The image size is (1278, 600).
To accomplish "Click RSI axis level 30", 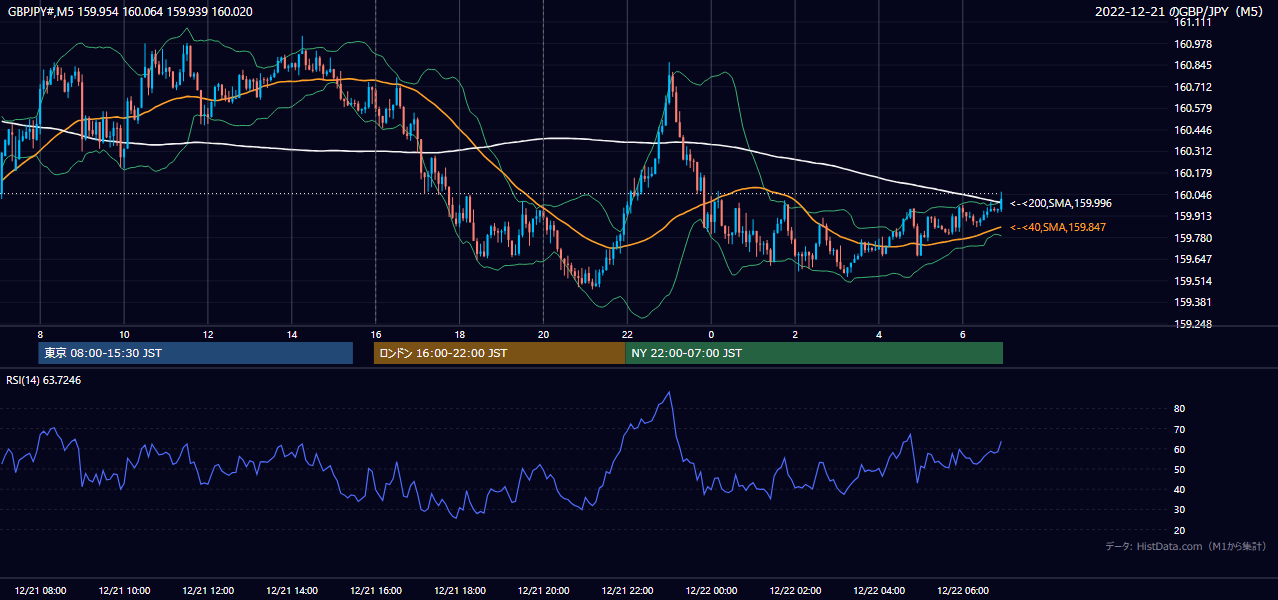I will pyautogui.click(x=1180, y=510).
